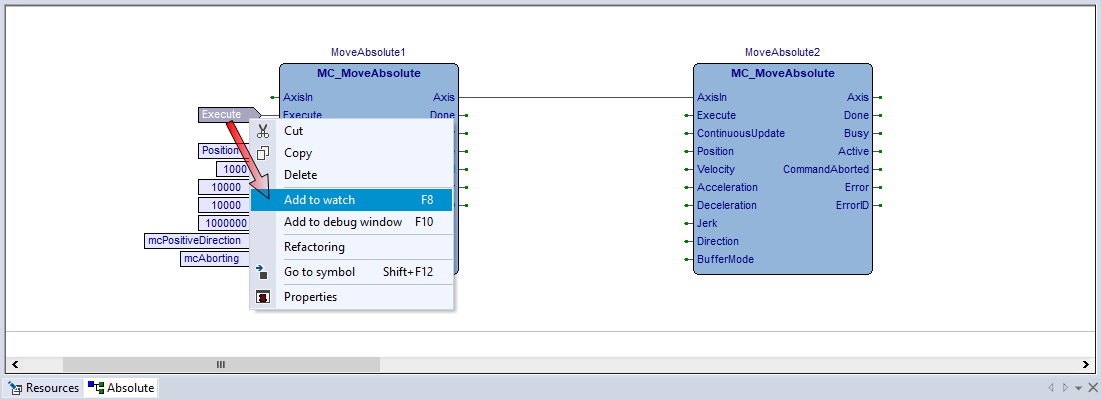The image size is (1101, 400).
Task: Click the Go to symbol icon
Action: [x=263, y=272]
